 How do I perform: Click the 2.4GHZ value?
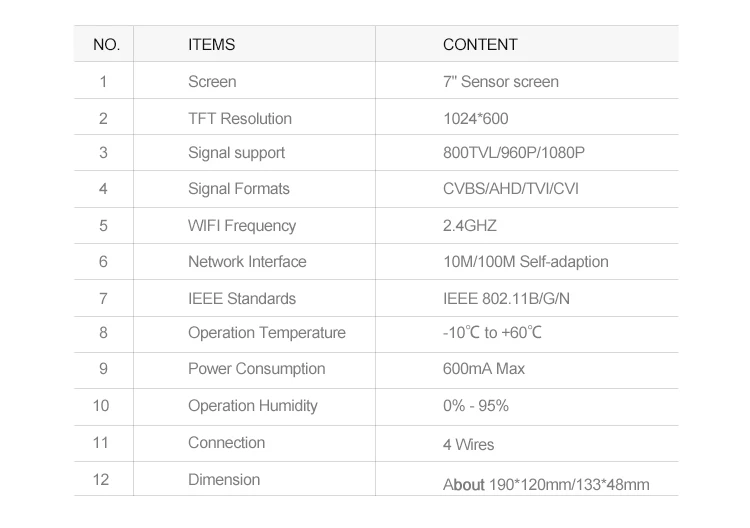[x=469, y=226]
